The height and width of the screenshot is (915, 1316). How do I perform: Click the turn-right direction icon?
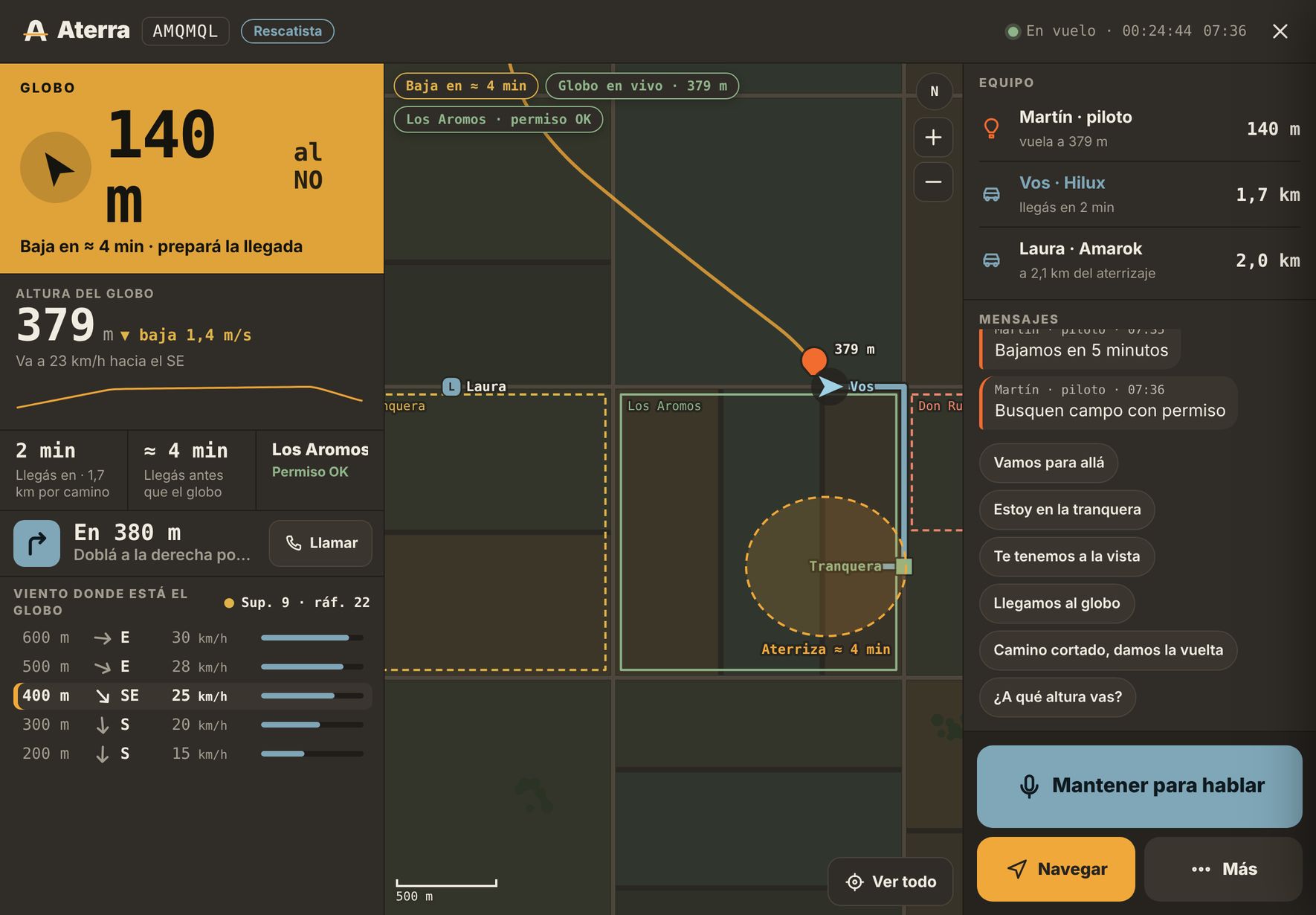[36, 543]
